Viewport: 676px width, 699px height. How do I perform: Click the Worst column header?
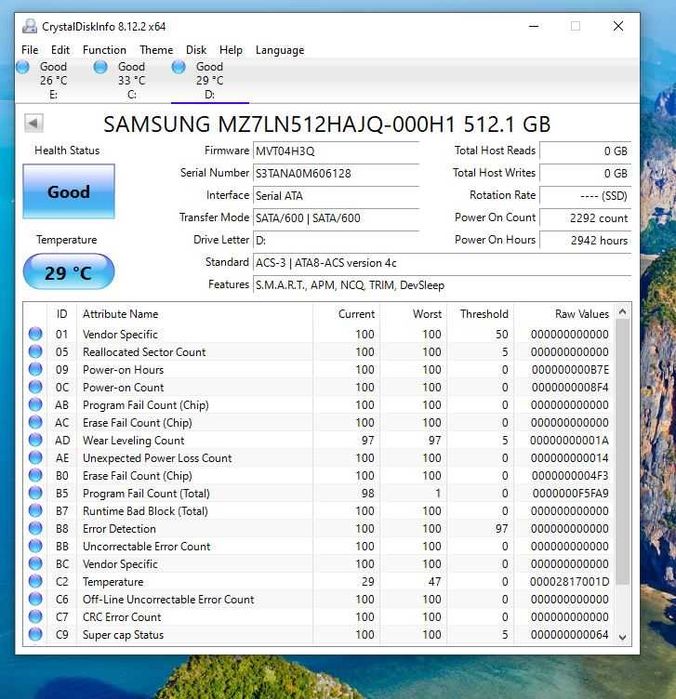pyautogui.click(x=413, y=314)
